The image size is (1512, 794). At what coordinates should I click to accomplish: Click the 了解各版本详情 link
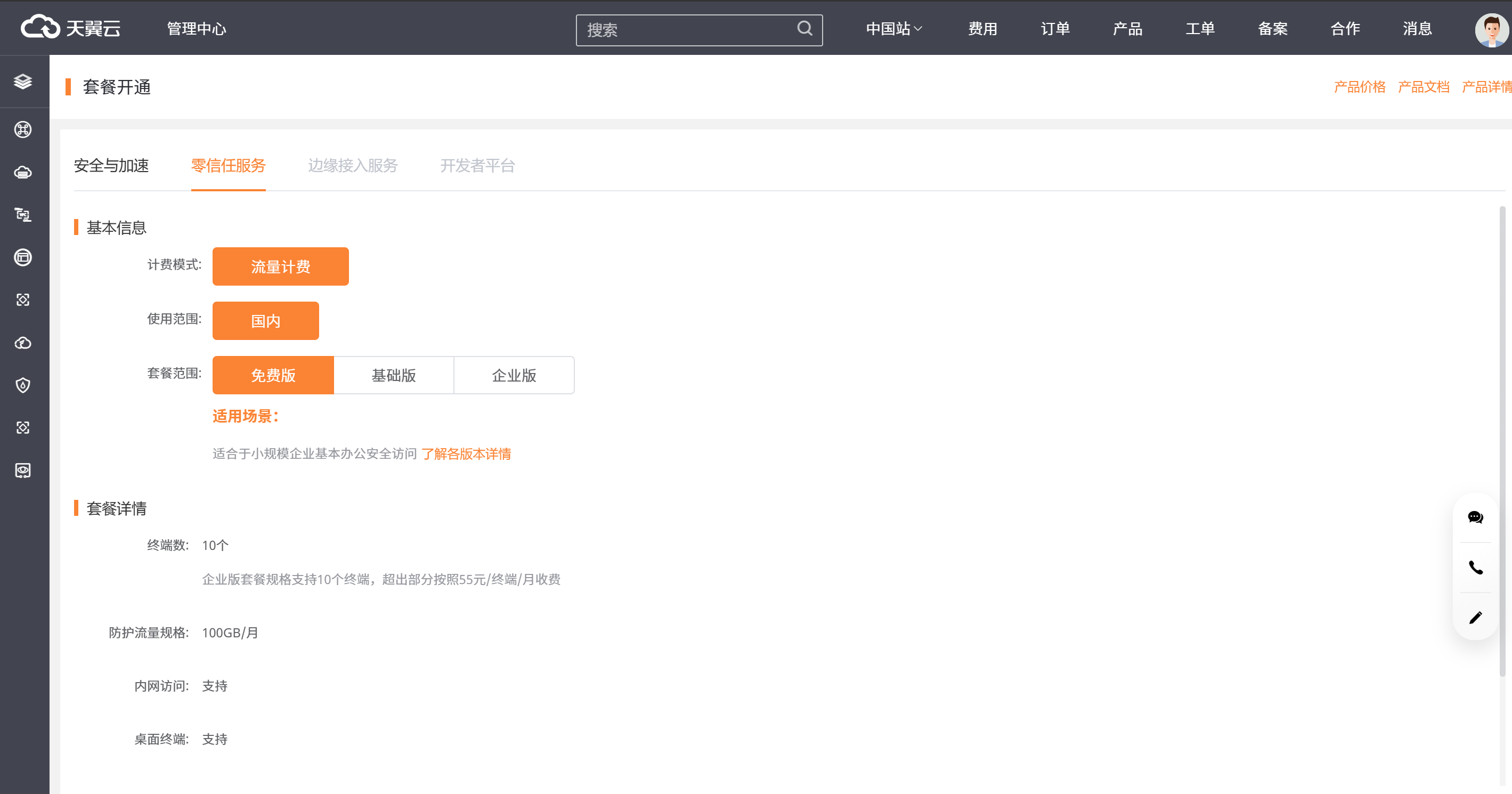pyautogui.click(x=466, y=453)
